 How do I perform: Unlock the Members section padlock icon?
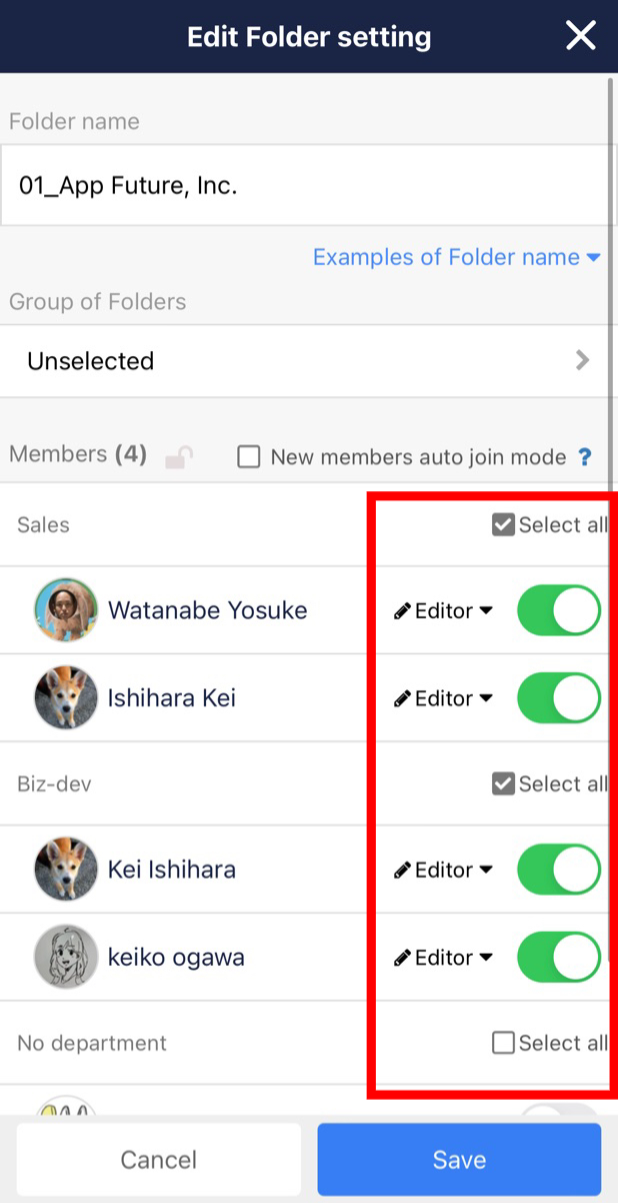[x=177, y=454]
